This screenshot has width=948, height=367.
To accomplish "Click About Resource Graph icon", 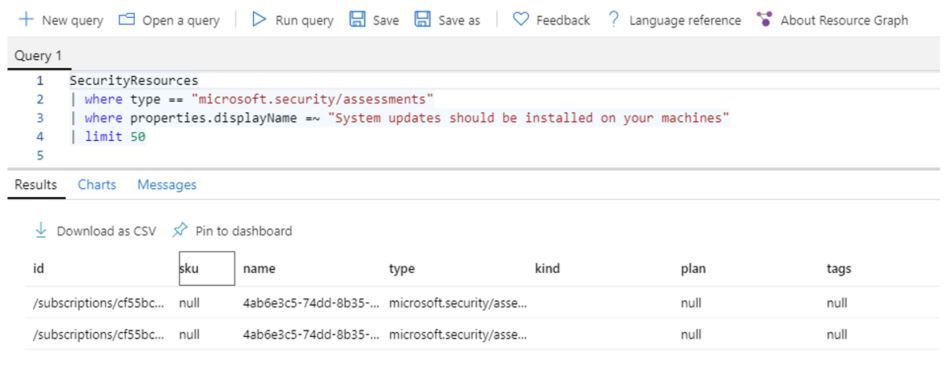I will [765, 19].
